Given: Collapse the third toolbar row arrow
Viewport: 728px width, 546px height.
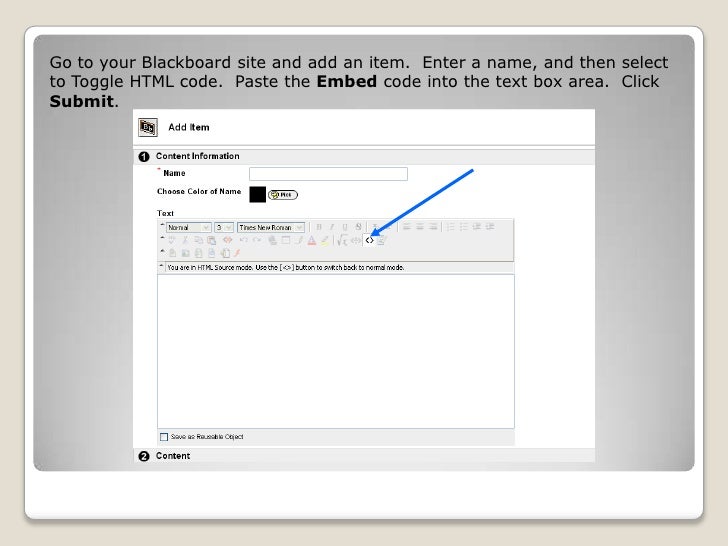Looking at the screenshot, I should point(162,251).
